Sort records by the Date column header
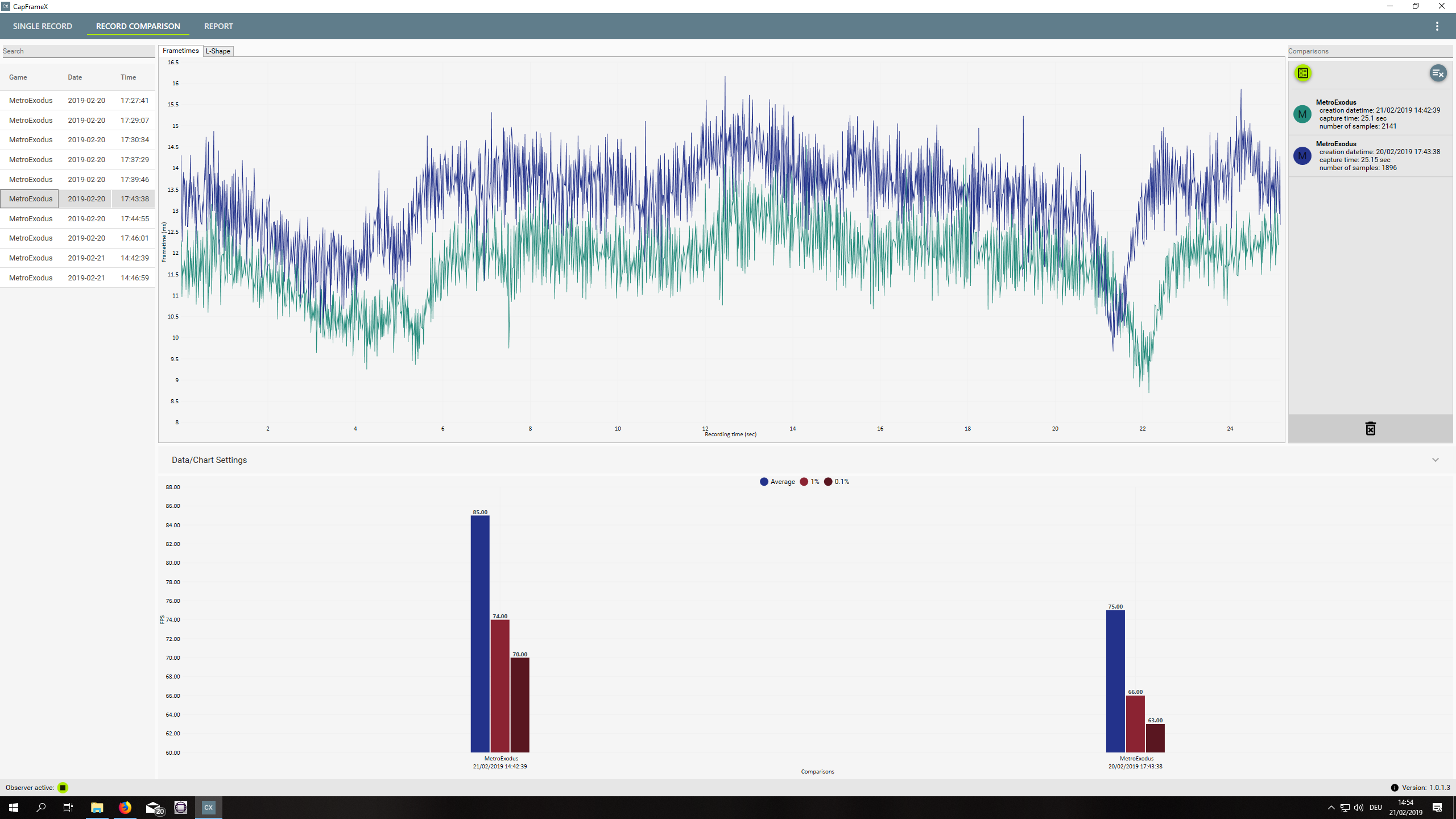This screenshot has width=1456, height=819. 75,77
